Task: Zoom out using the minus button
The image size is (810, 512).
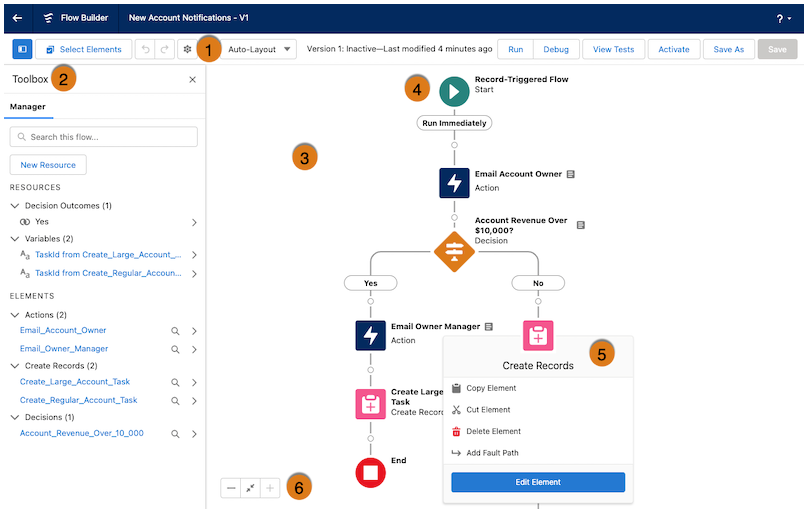Action: point(231,488)
